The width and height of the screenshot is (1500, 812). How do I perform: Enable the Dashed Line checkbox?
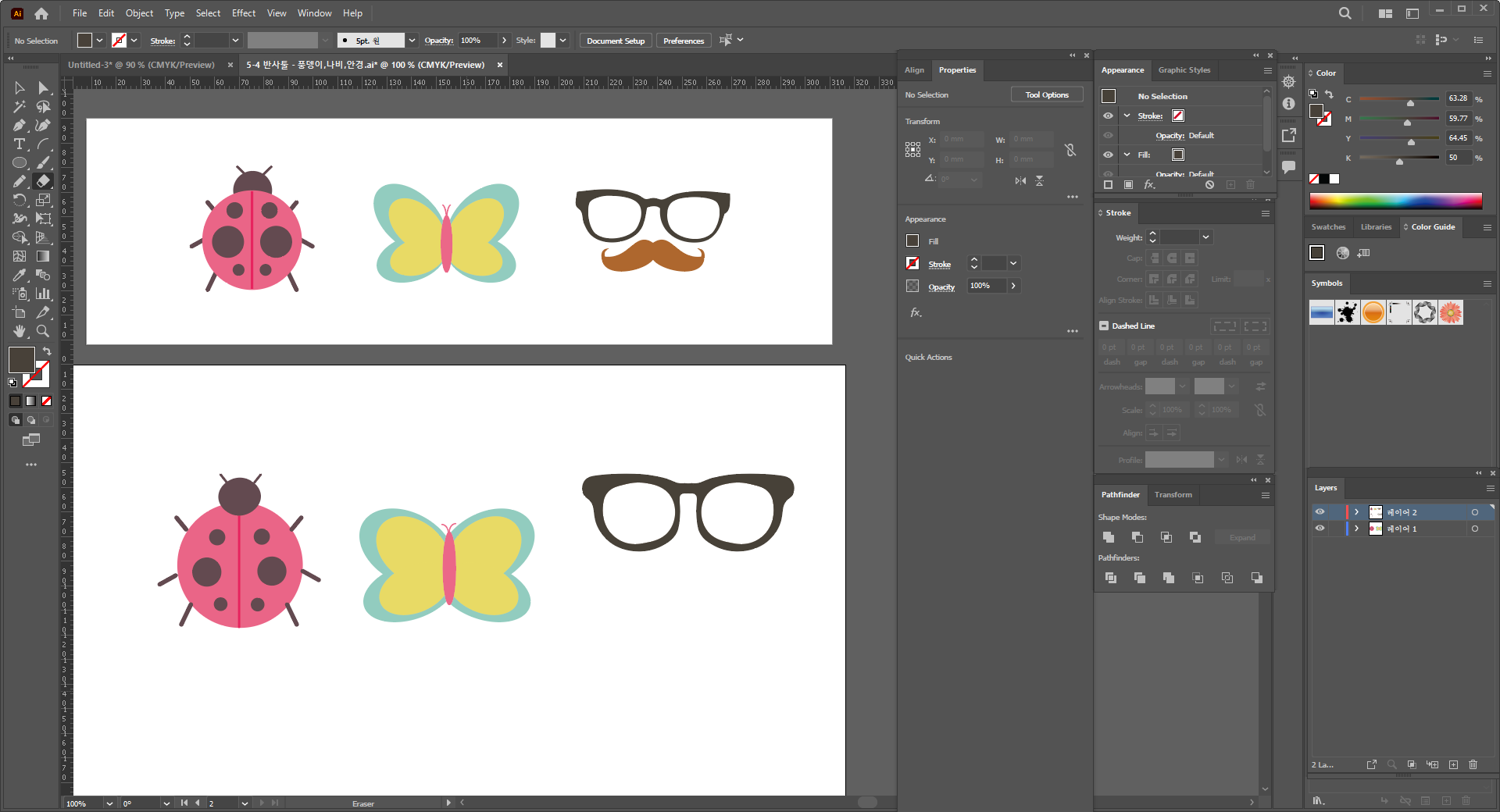click(x=1104, y=326)
